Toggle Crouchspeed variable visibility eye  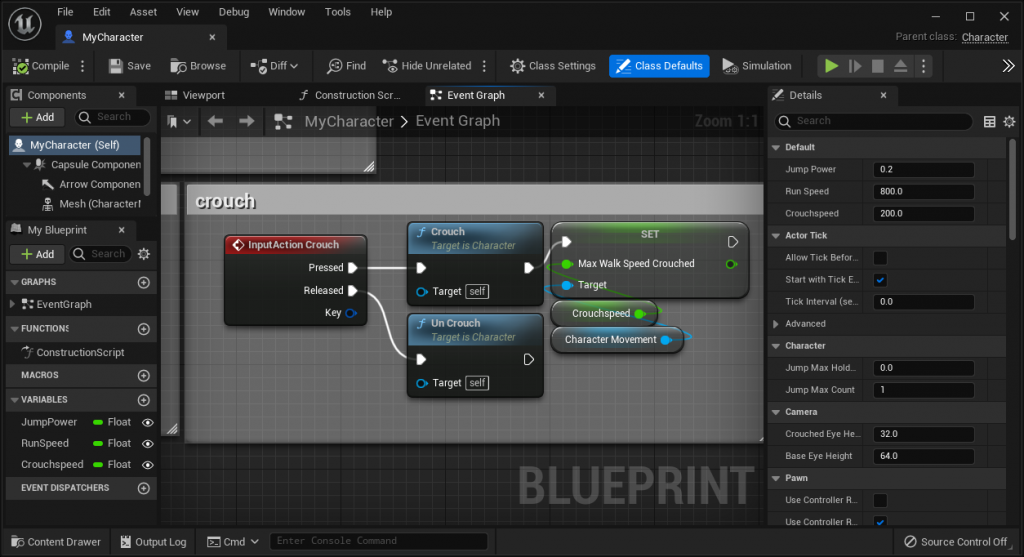148,465
